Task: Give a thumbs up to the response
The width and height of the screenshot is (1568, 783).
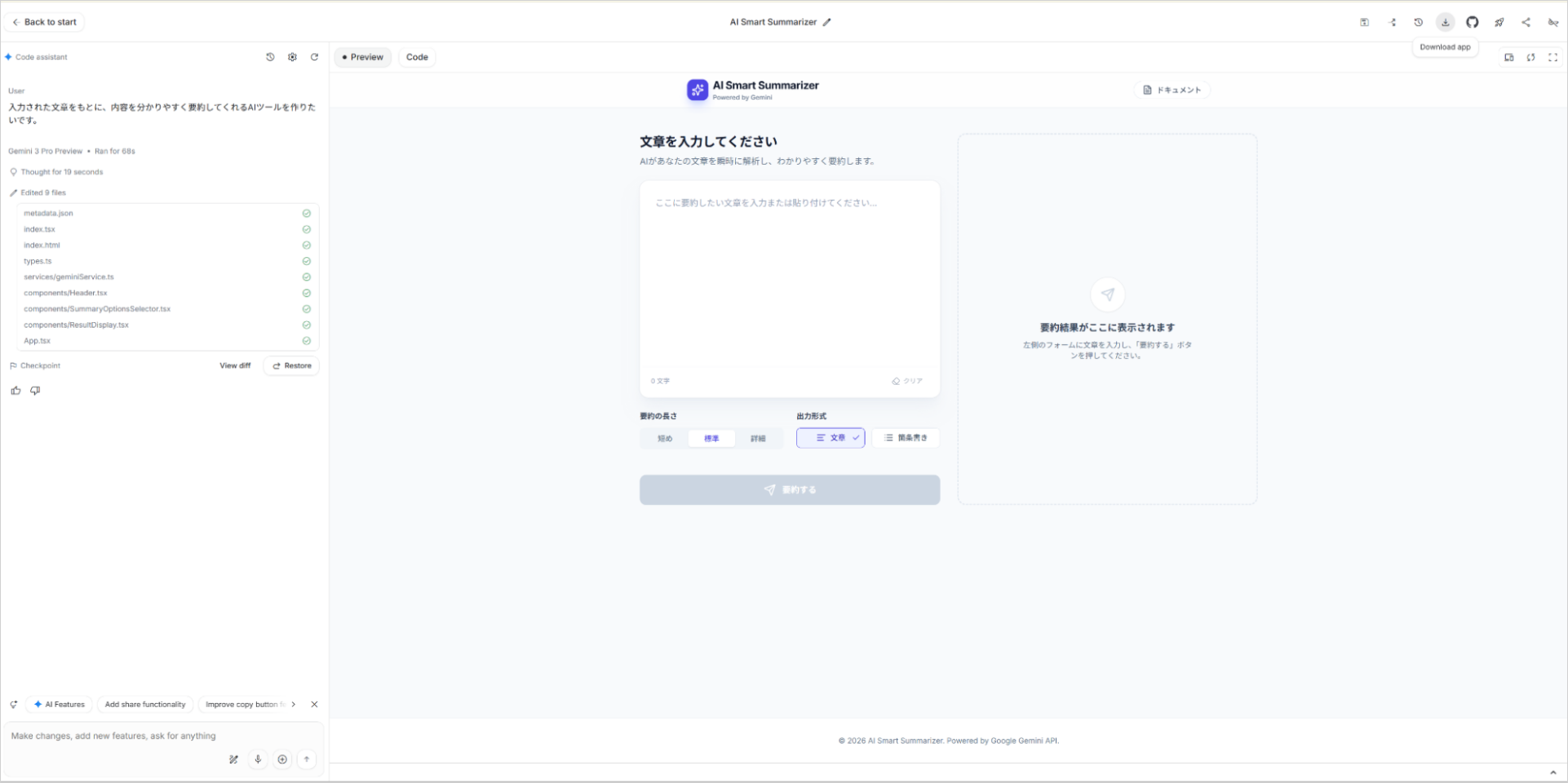Action: click(x=16, y=390)
